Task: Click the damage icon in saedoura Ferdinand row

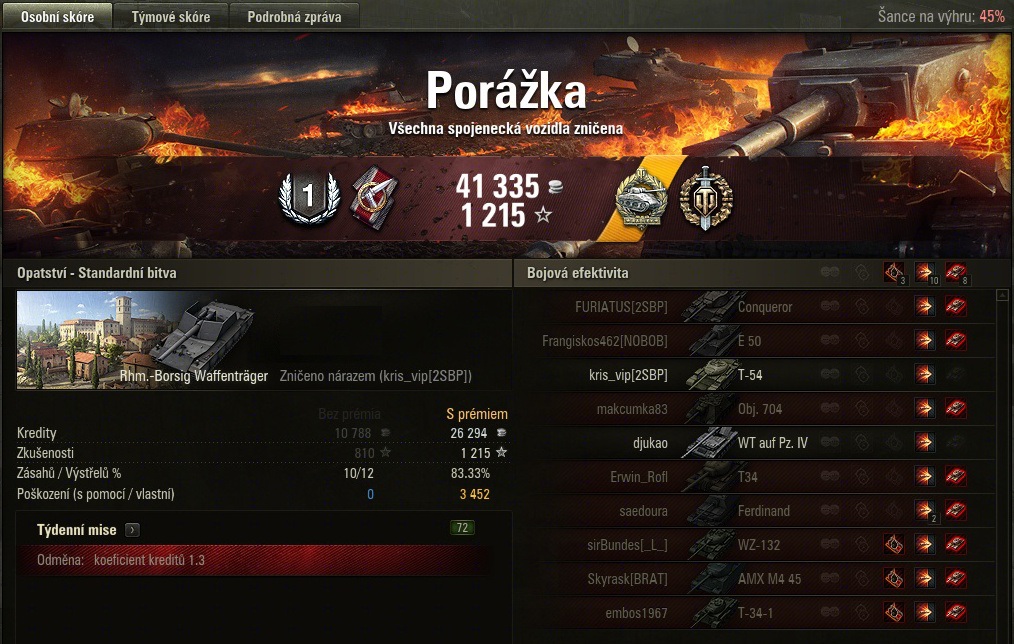Action: pos(925,511)
